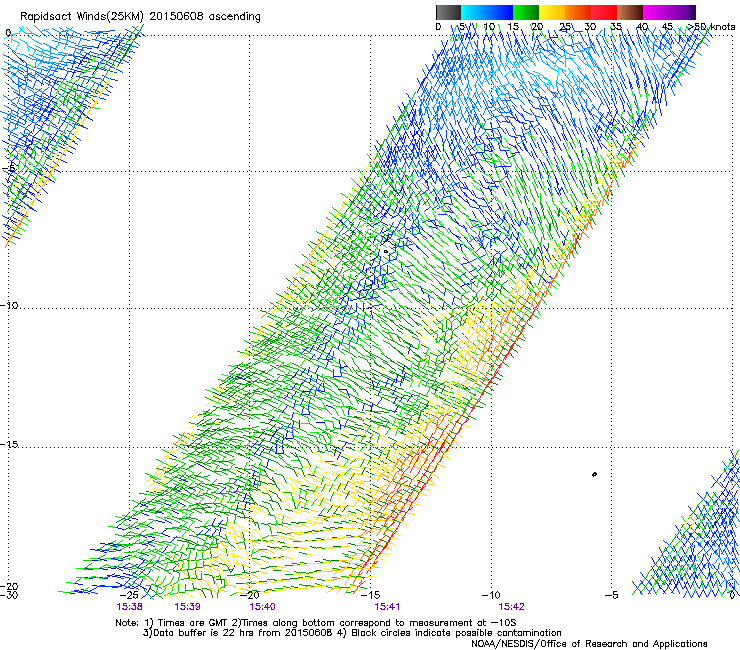Viewport: 740px width, 650px height.
Task: Click the green 15-20 knots legend segment
Action: [526, 12]
